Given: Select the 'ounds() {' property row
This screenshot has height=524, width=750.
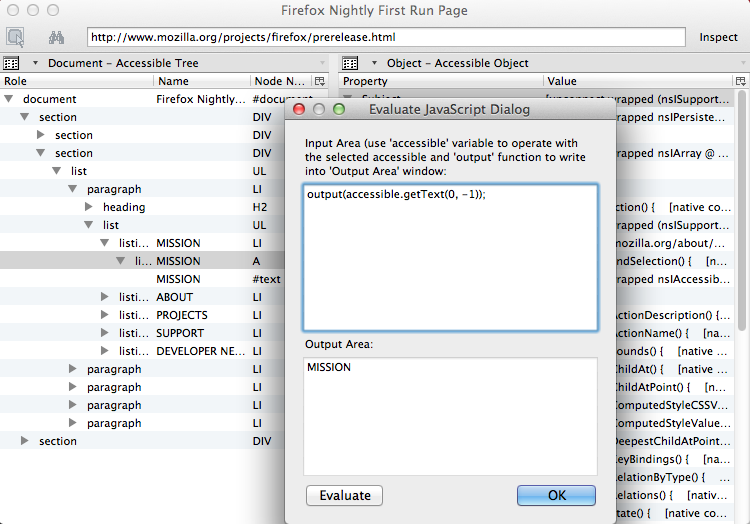Looking at the screenshot, I should pos(672,351).
